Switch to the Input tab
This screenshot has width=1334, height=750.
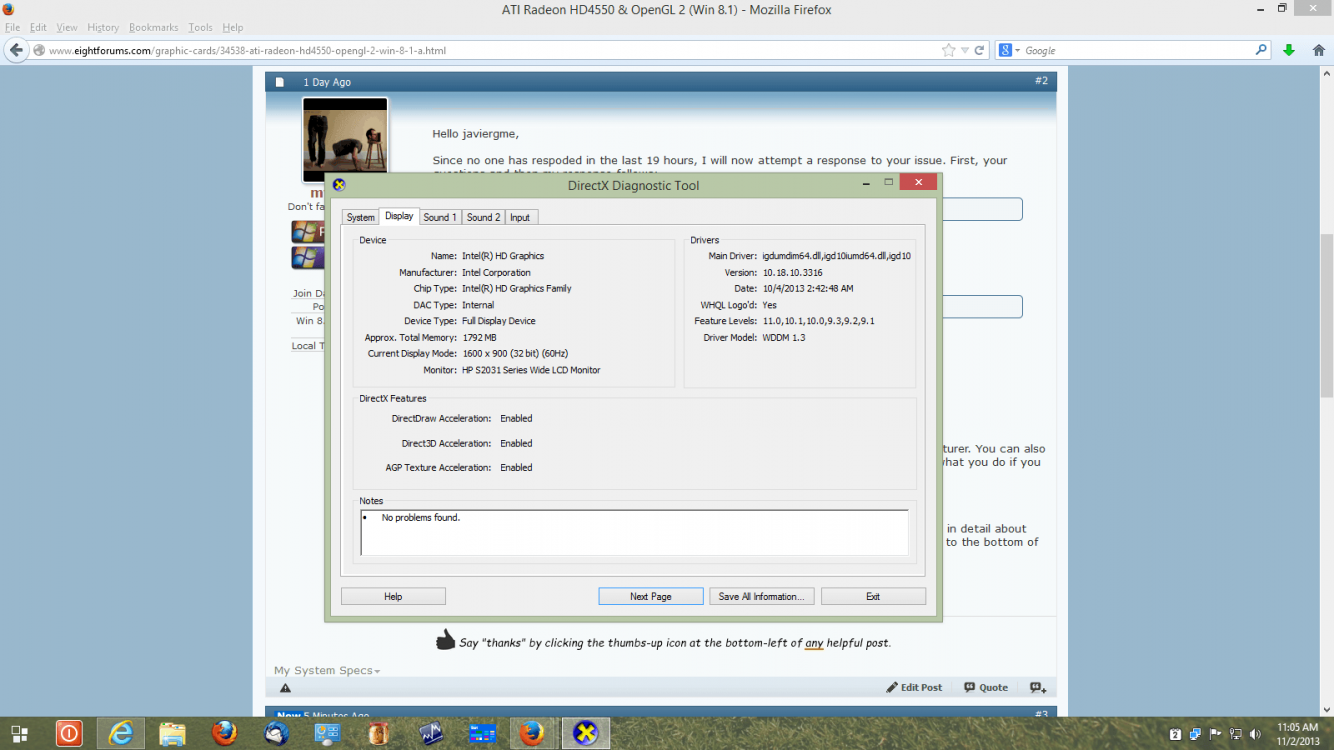[x=520, y=217]
